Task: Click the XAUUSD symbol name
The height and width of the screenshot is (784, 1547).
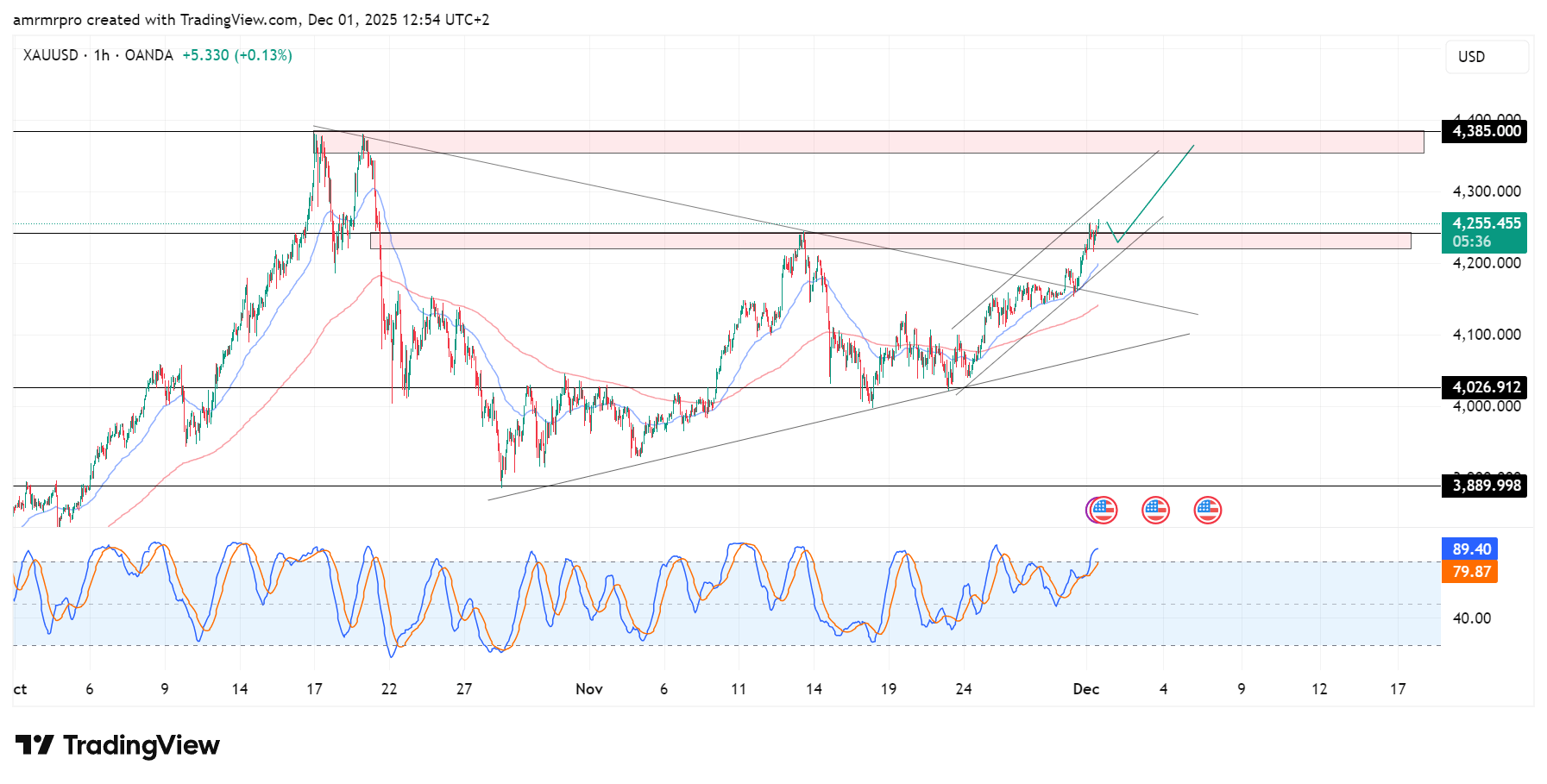Action: (50, 55)
